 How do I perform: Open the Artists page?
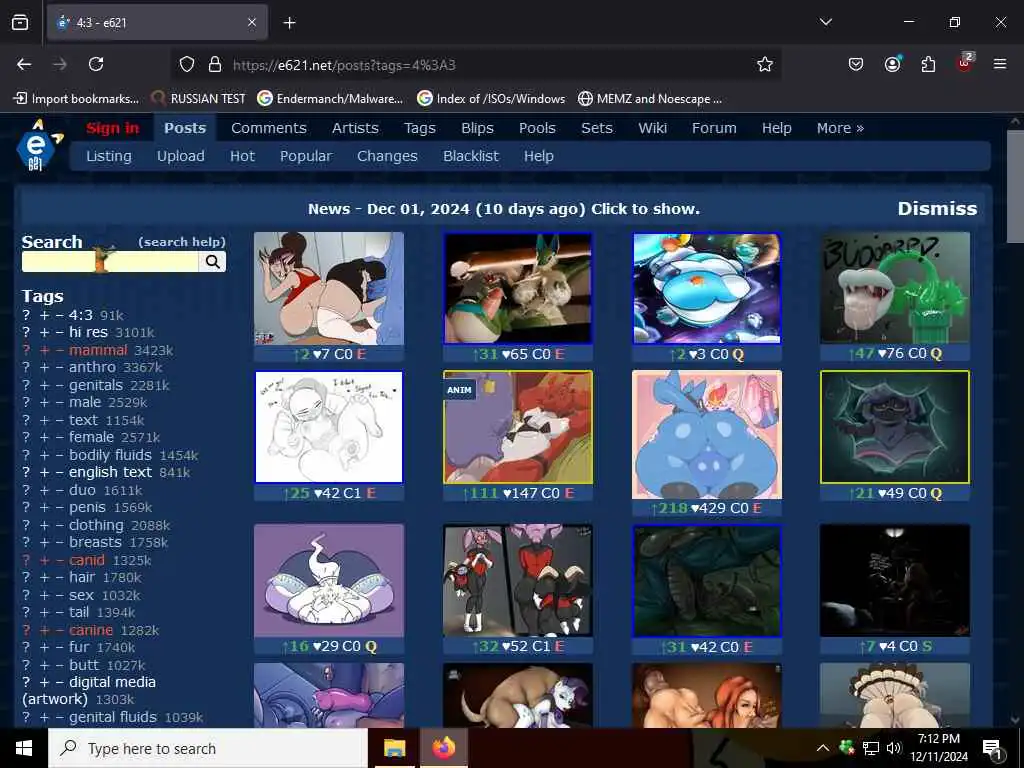[x=355, y=128]
